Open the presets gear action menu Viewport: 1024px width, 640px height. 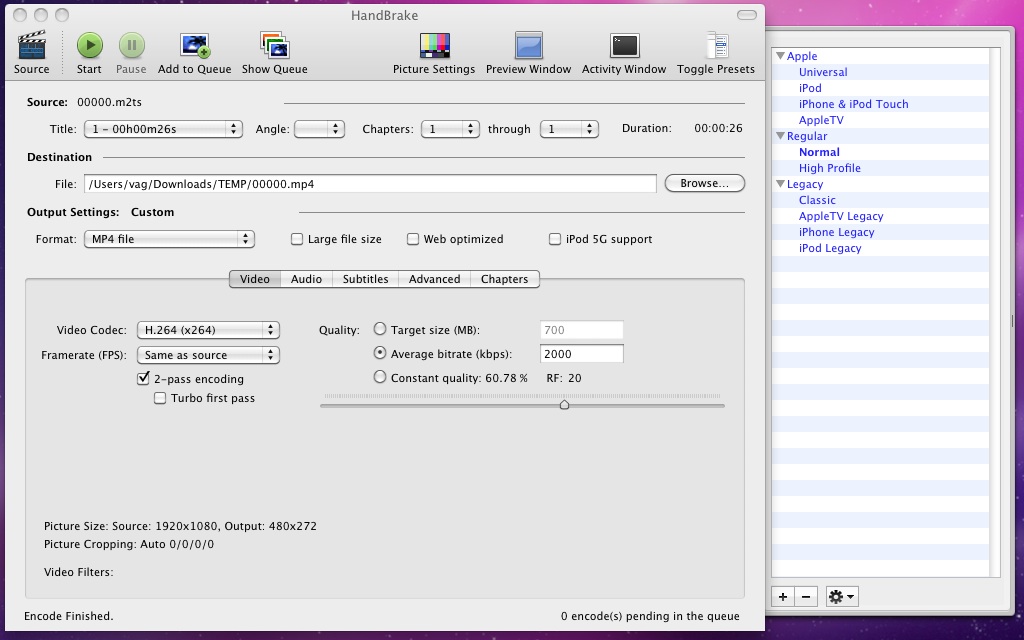pos(842,596)
